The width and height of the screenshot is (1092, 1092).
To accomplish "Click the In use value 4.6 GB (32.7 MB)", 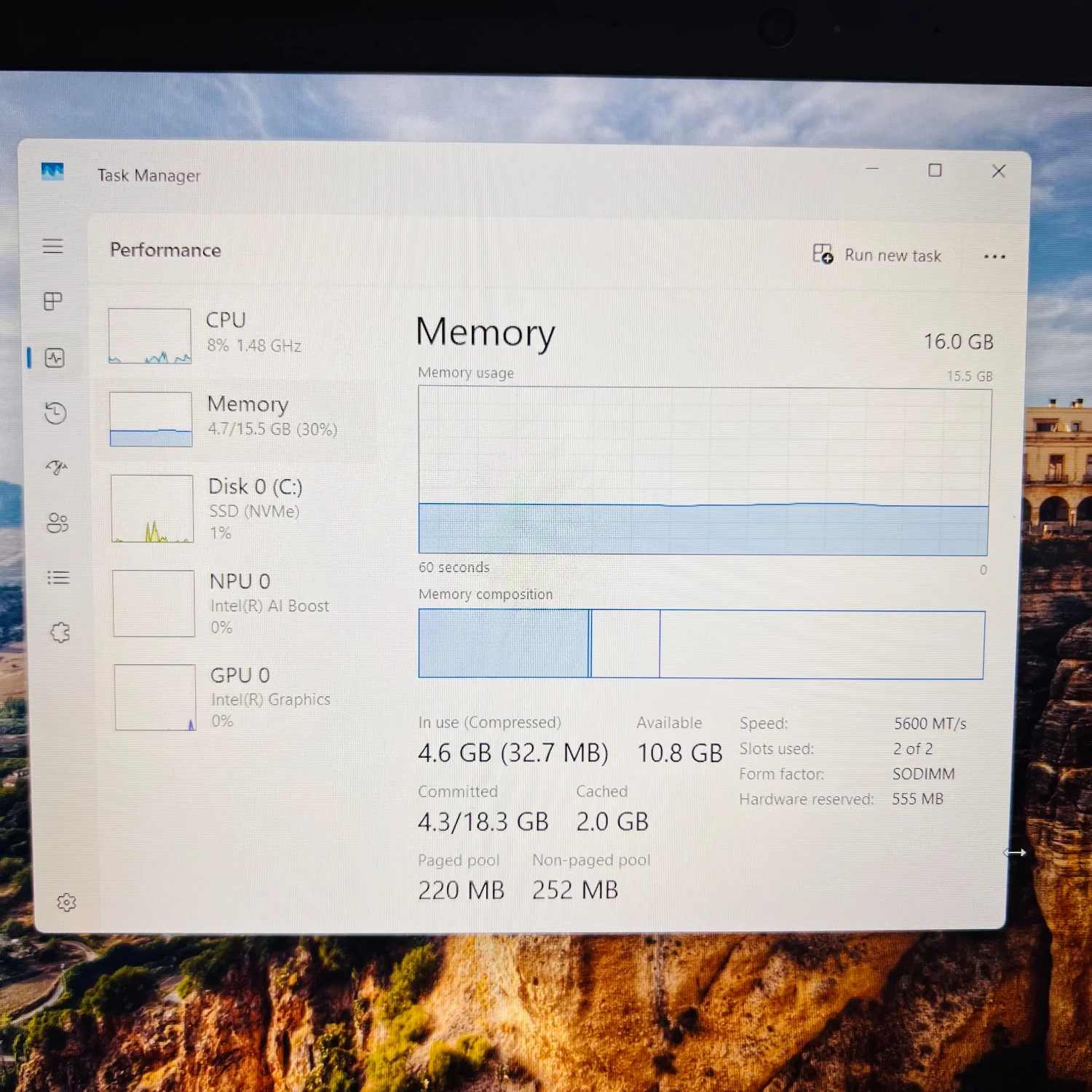I will pyautogui.click(x=513, y=753).
